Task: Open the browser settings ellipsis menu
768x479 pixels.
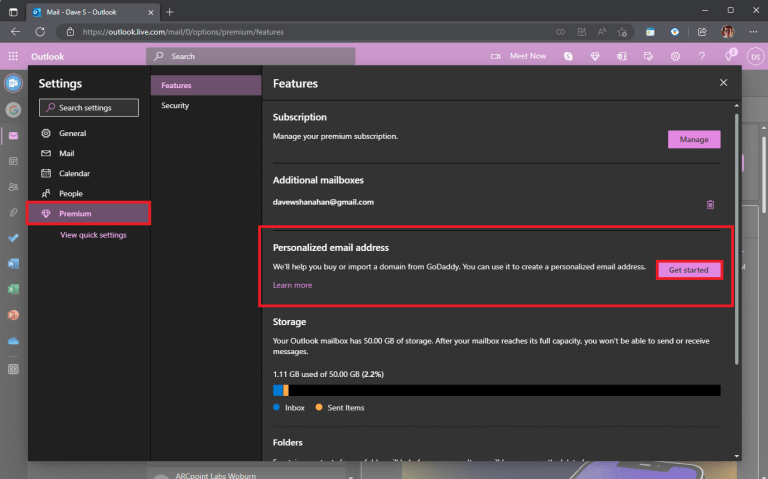Action: click(753, 32)
